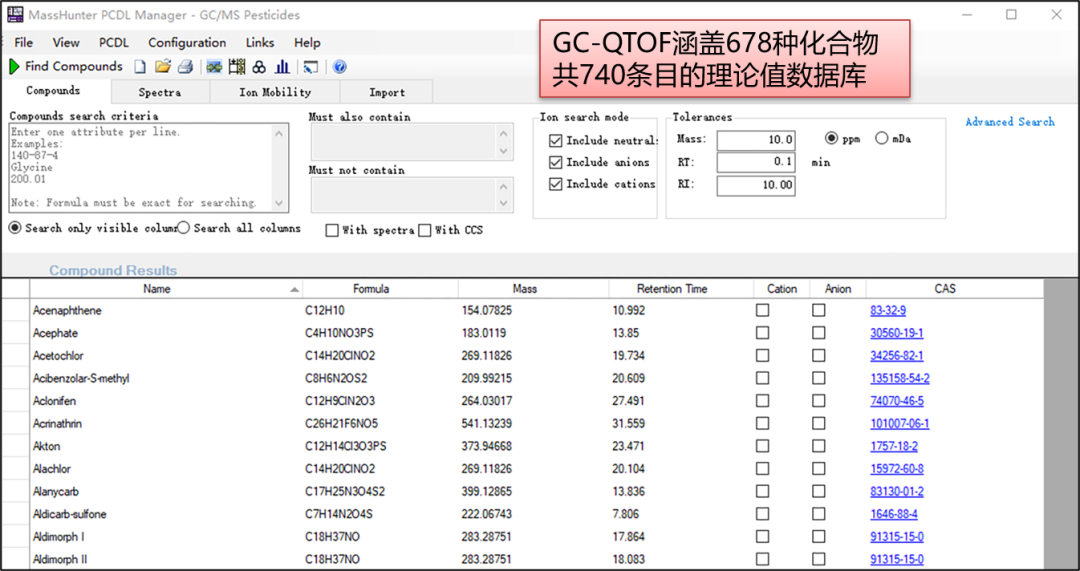Create a new PCDL with the blank page icon
Image resolution: width=1080 pixels, height=571 pixels.
click(x=140, y=67)
